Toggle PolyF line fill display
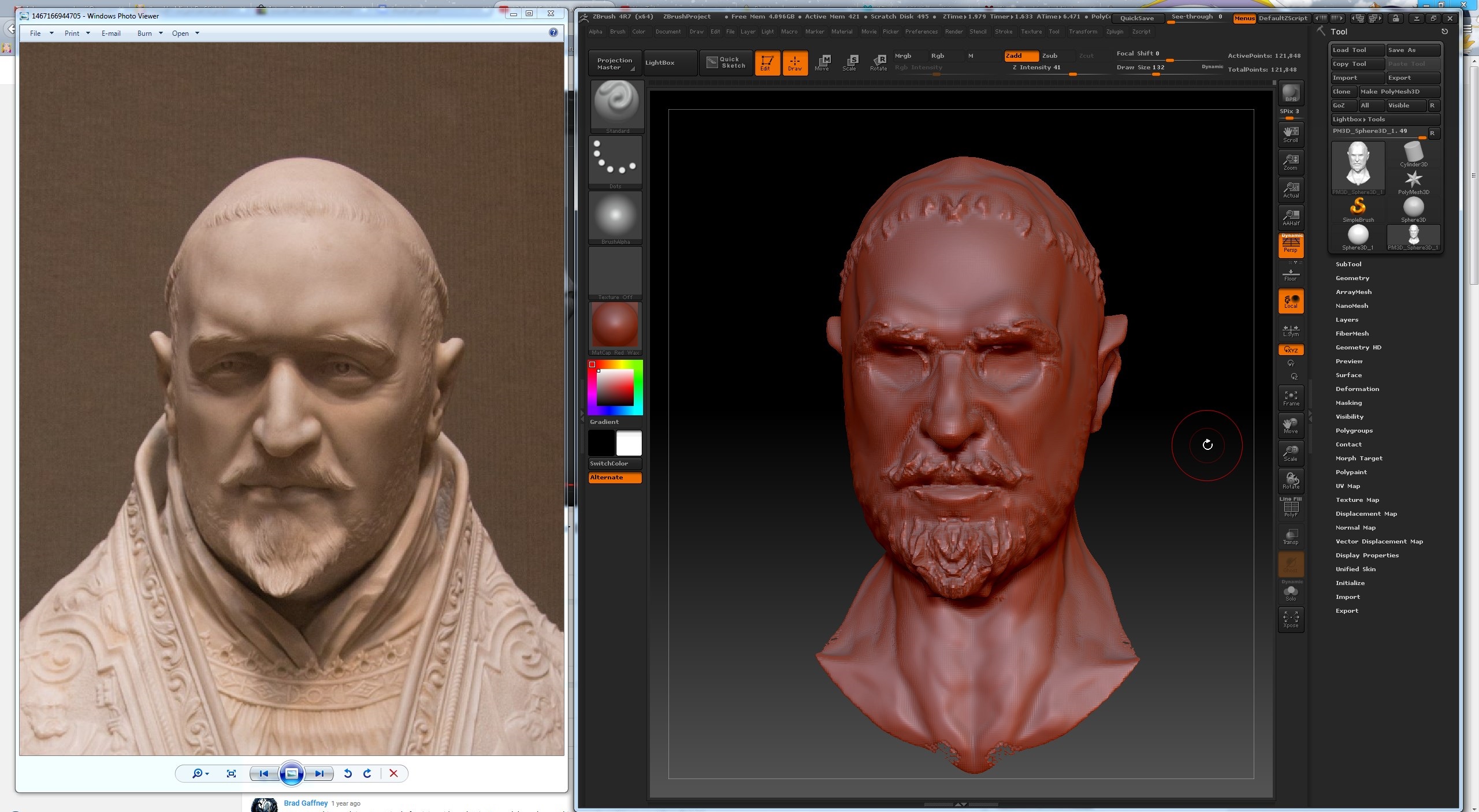Image resolution: width=1479 pixels, height=812 pixels. pyautogui.click(x=1290, y=508)
